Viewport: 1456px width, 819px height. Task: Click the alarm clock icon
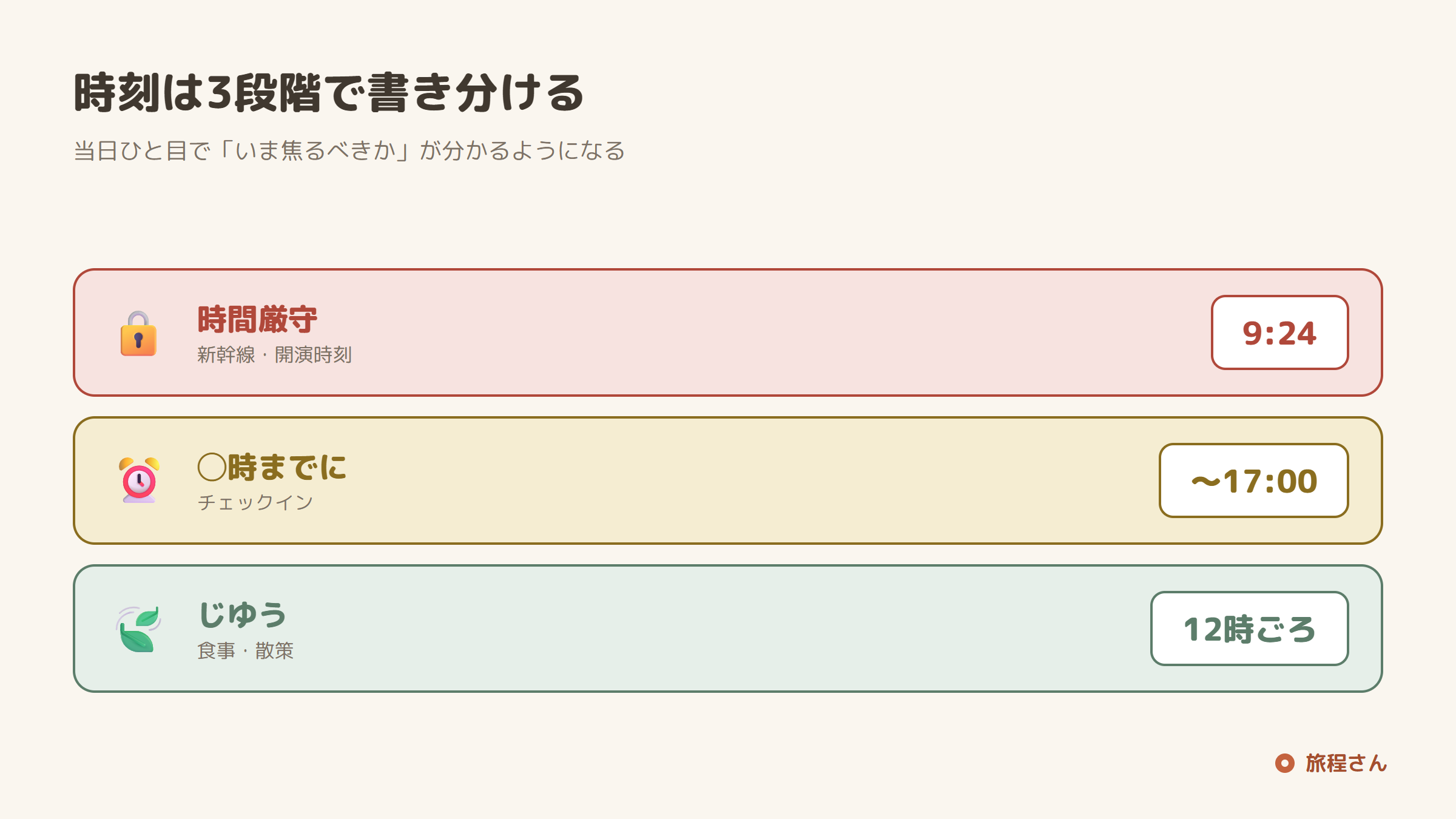[x=139, y=480]
